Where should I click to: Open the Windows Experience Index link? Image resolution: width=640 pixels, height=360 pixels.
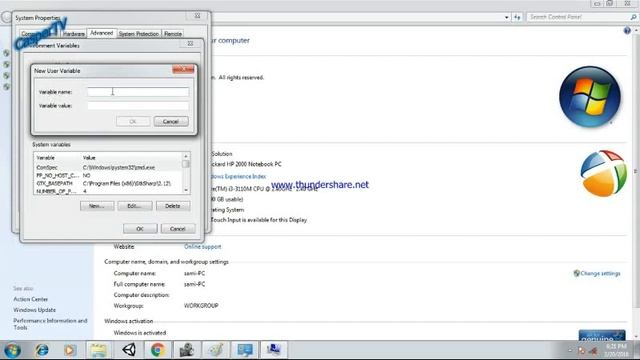238,176
